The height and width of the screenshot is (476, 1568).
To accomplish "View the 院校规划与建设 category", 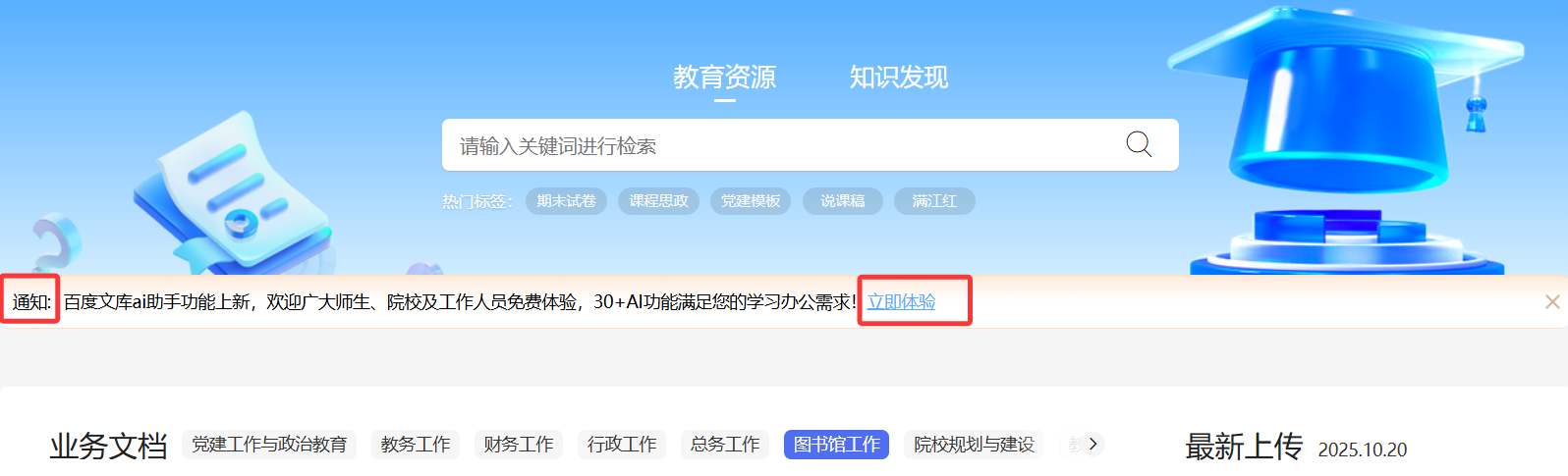I will [x=974, y=445].
